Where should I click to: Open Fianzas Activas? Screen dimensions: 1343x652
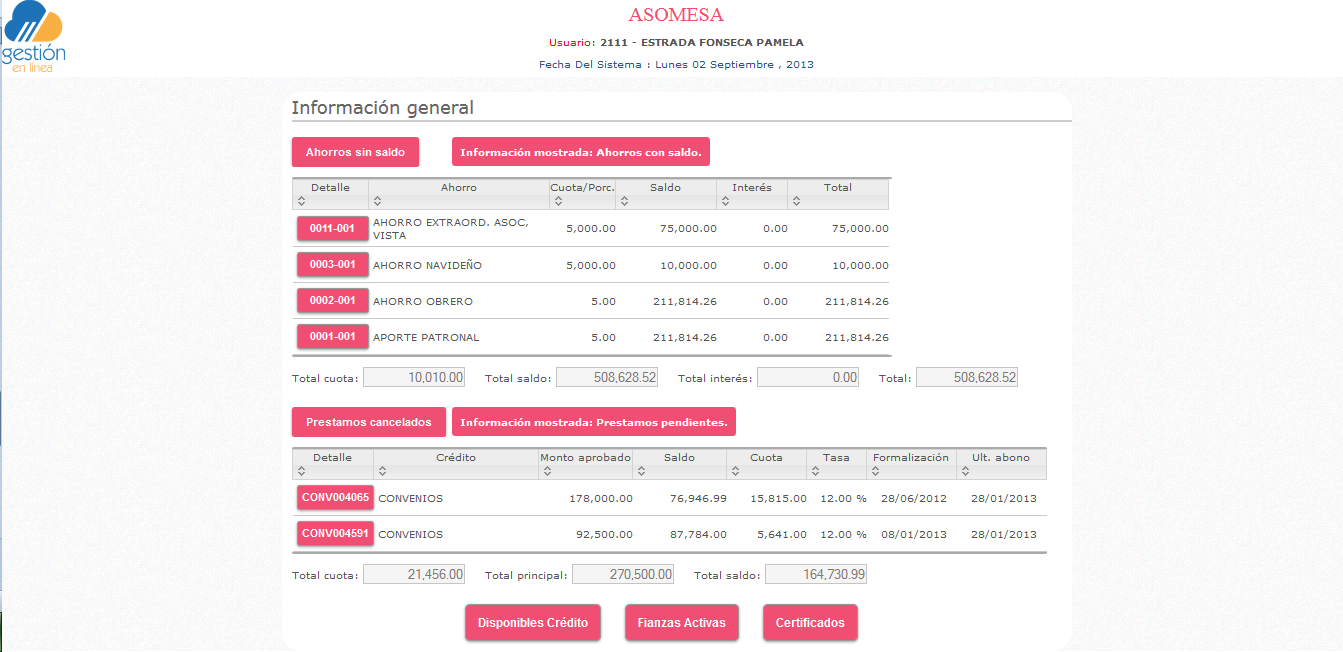point(682,622)
